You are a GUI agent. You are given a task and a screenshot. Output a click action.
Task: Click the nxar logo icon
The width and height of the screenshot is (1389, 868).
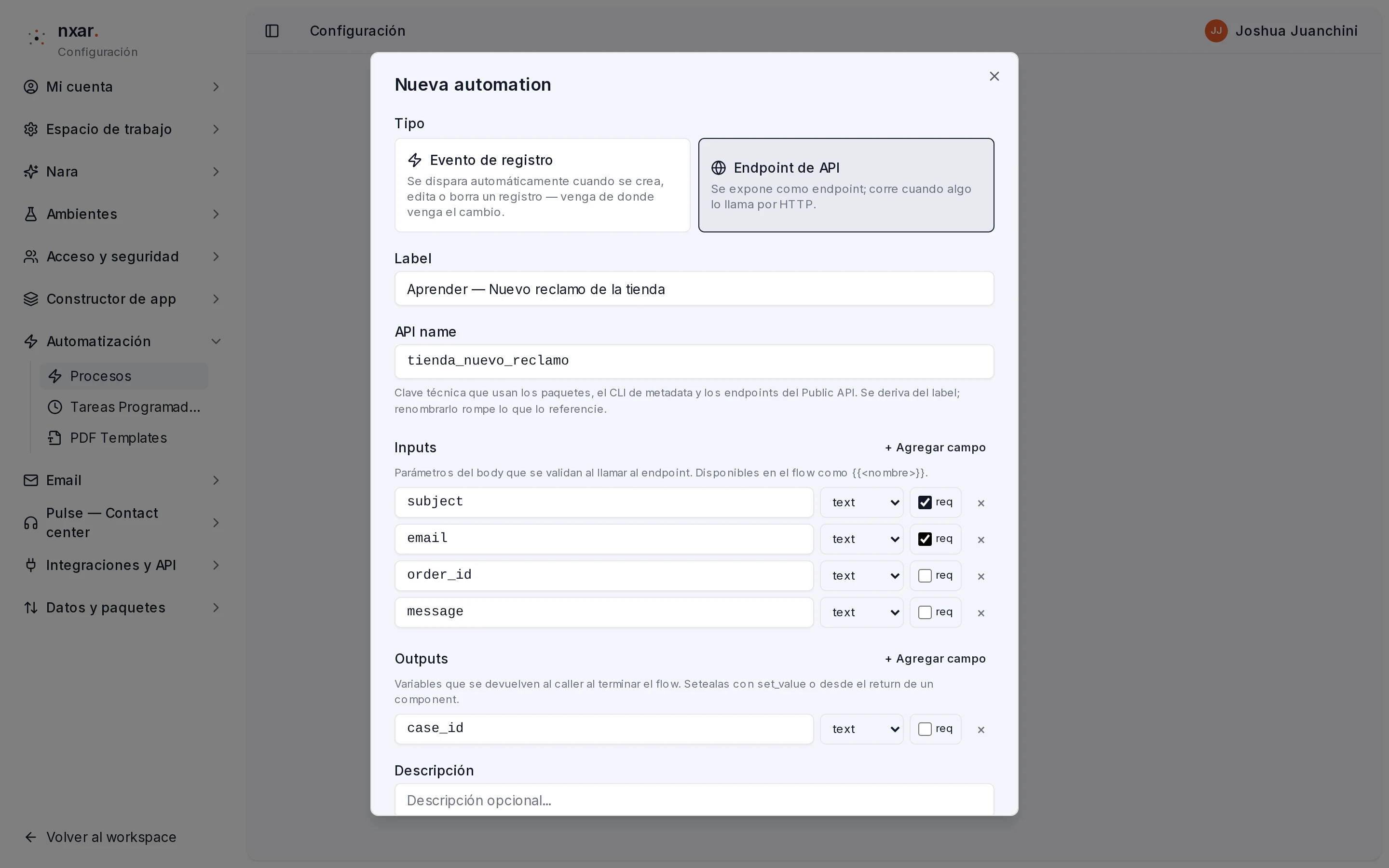click(37, 37)
